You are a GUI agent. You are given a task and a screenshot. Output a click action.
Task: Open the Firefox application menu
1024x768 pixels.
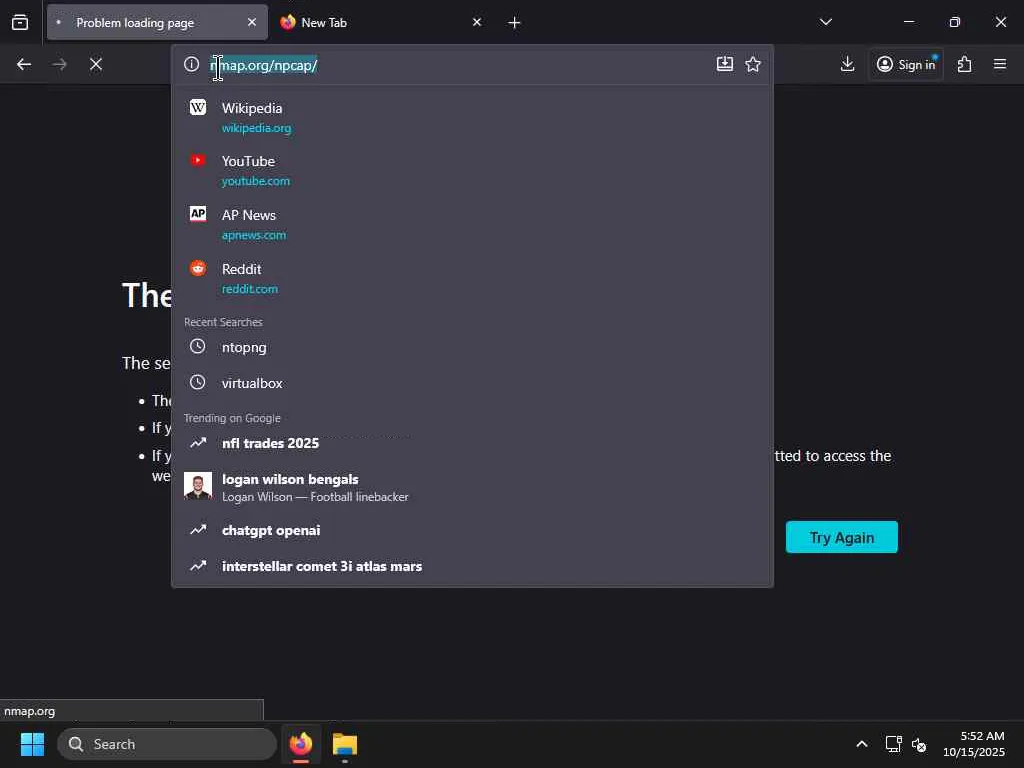point(1000,64)
